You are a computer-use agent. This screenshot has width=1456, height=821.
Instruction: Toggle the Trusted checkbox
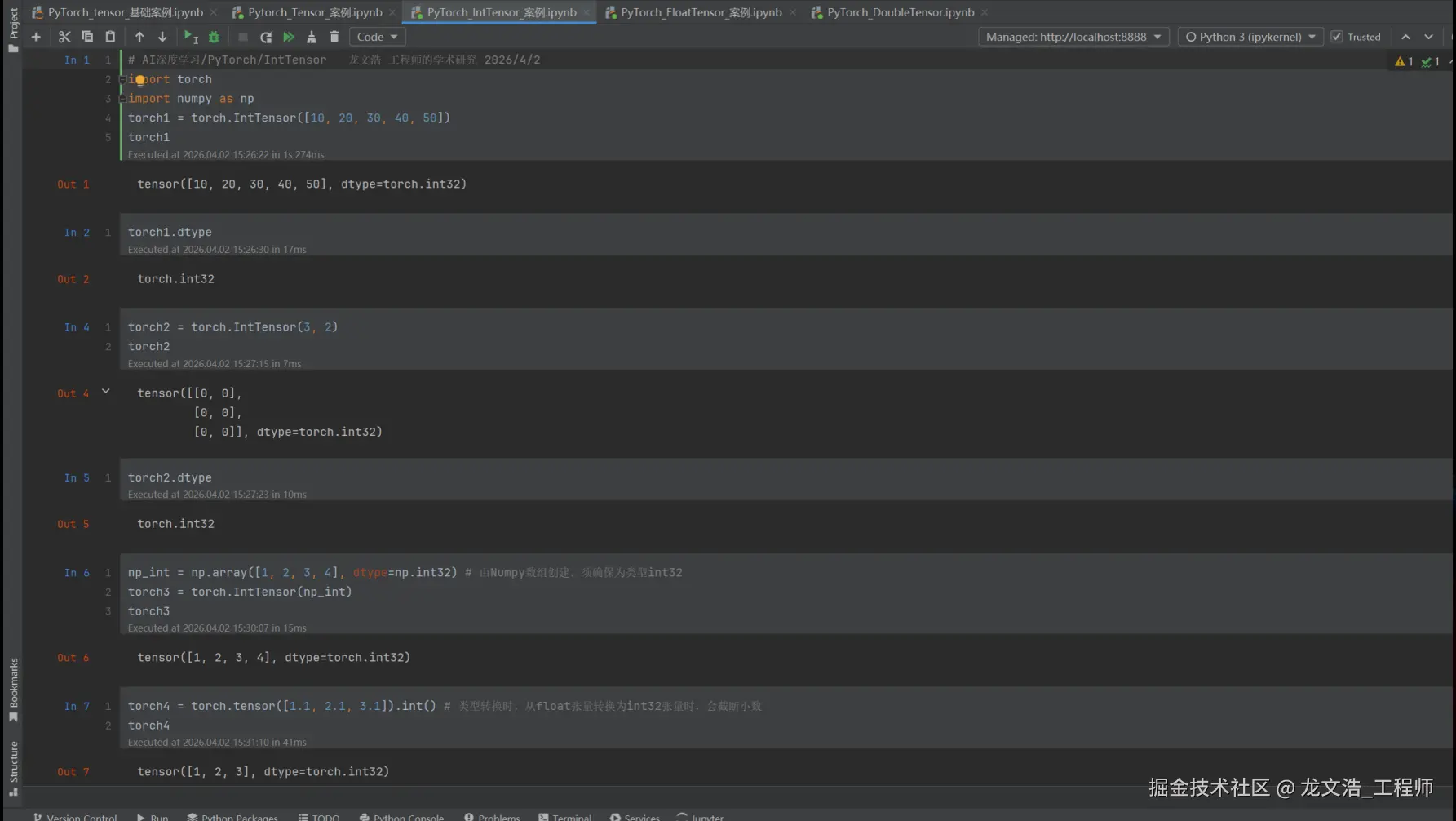coord(1337,37)
